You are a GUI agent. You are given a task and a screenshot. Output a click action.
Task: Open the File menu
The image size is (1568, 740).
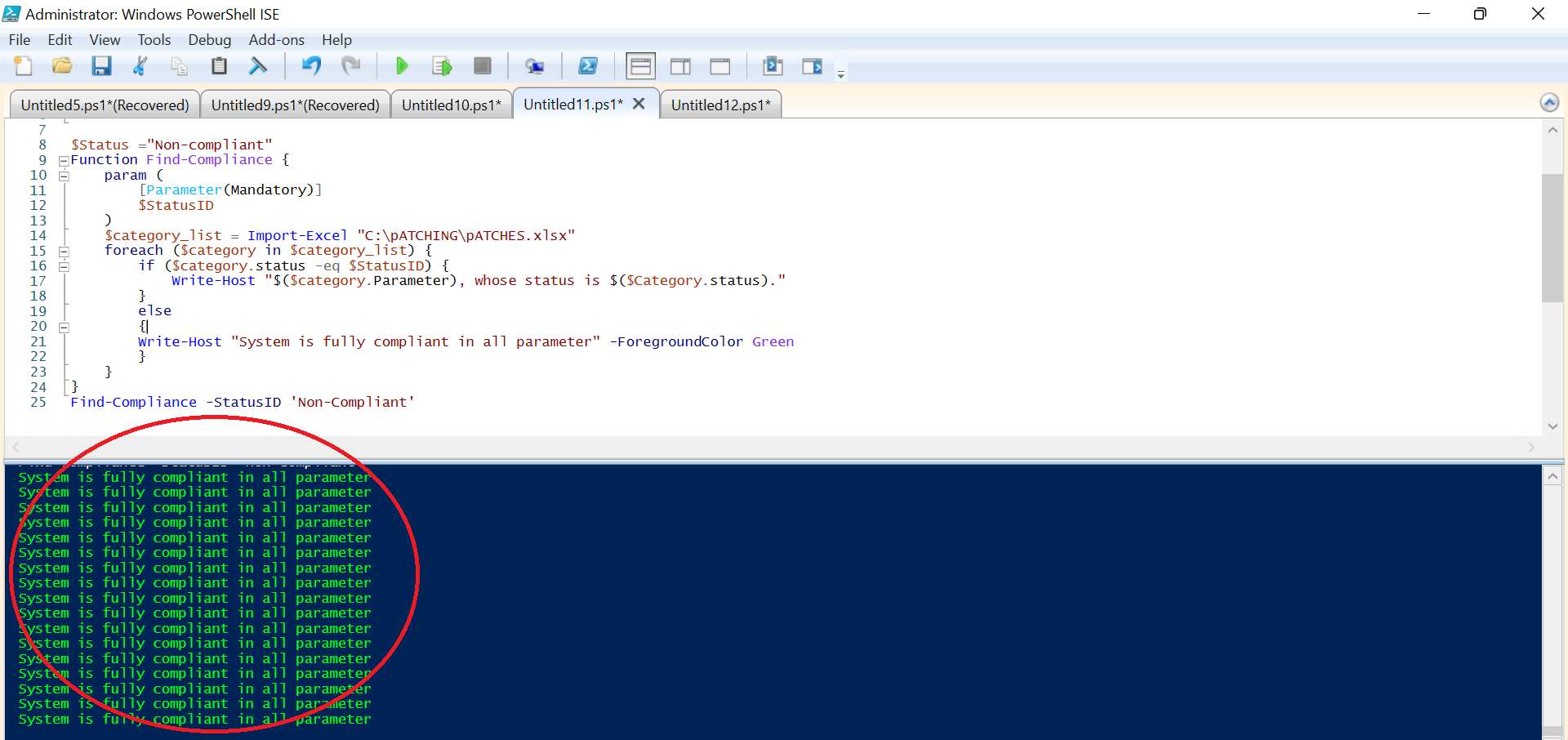pos(20,40)
